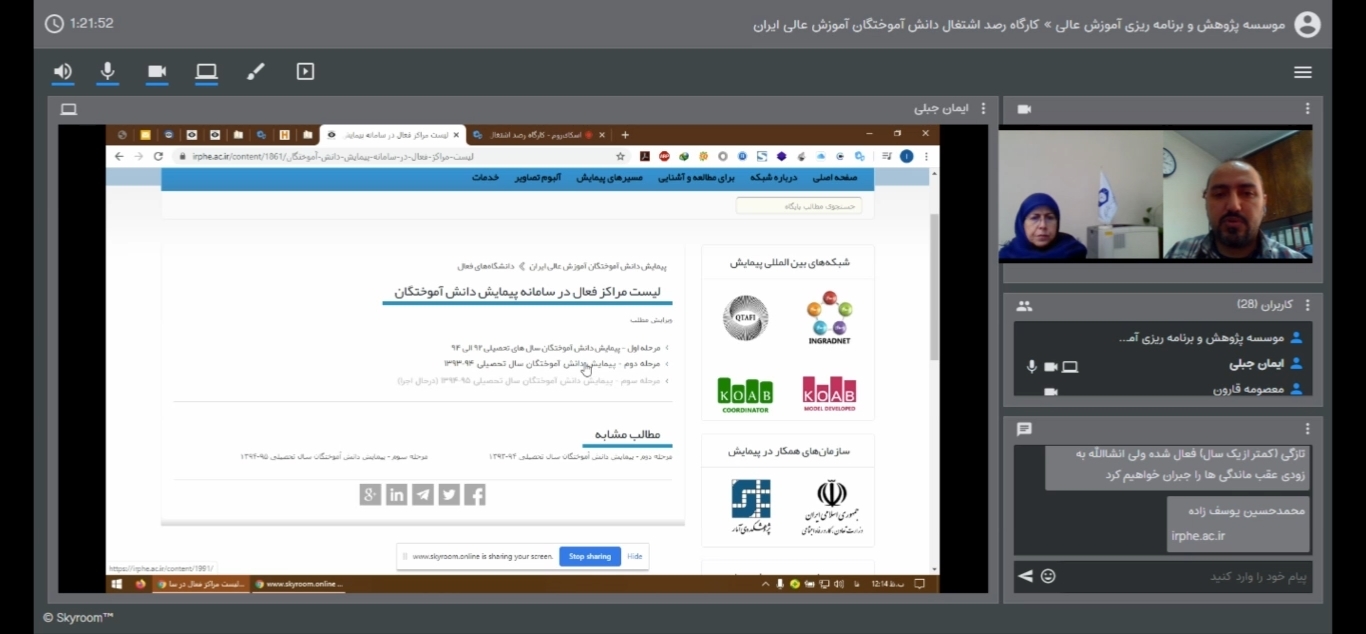1366x634 pixels.
Task: Click the laptop icon in screen-share panel header
Action: point(69,108)
